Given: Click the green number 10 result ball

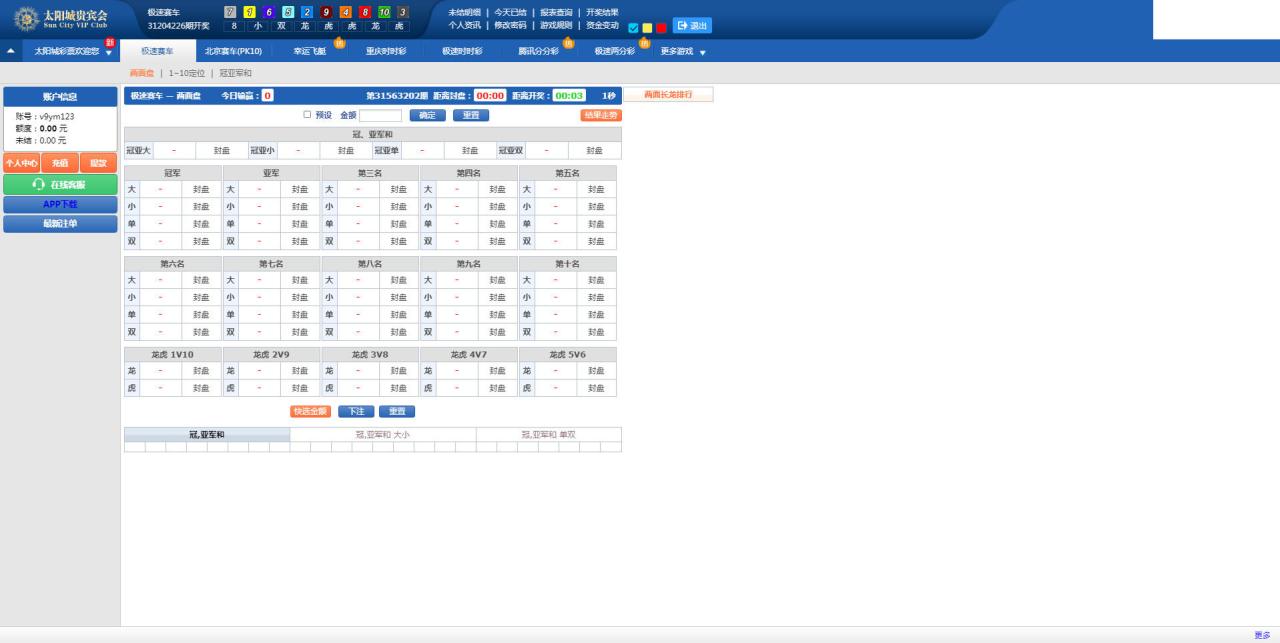Looking at the screenshot, I should [384, 12].
